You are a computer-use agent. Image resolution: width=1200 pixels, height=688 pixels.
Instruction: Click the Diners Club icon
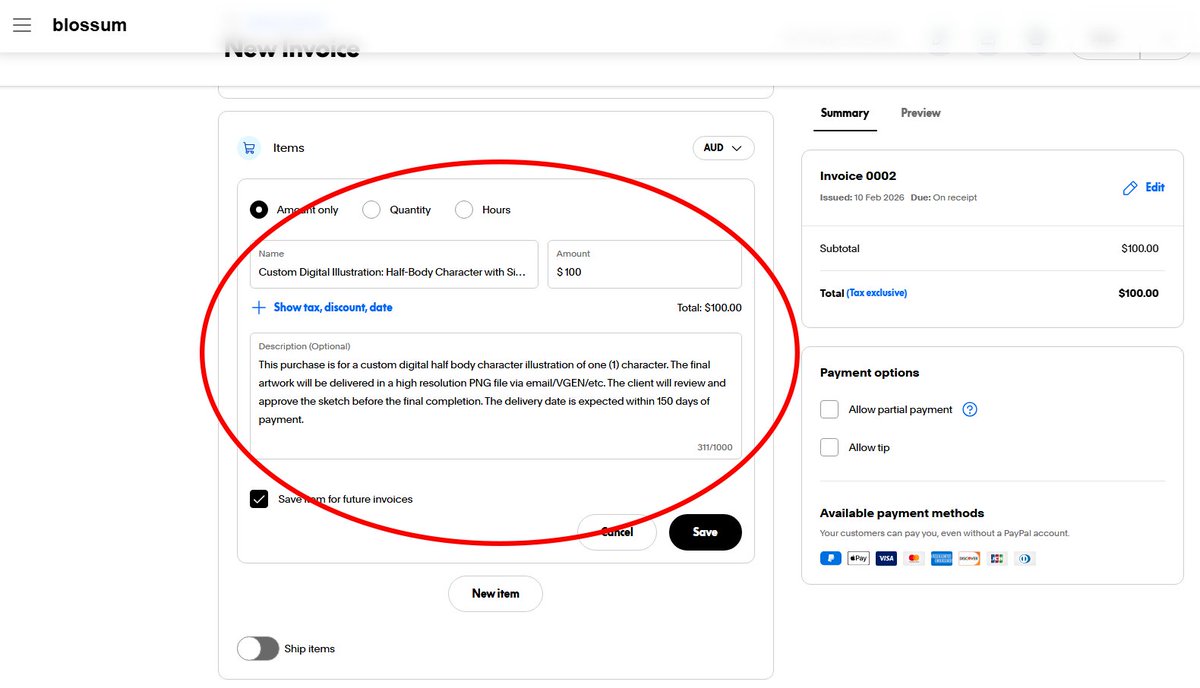coord(1024,558)
